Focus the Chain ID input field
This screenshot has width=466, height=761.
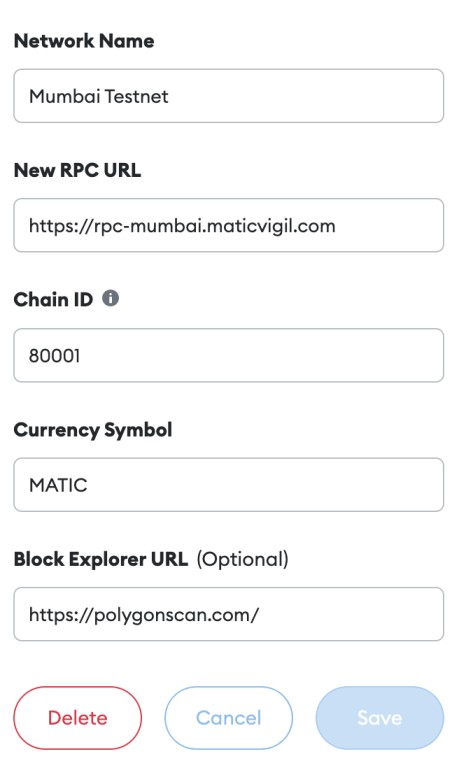coord(229,355)
